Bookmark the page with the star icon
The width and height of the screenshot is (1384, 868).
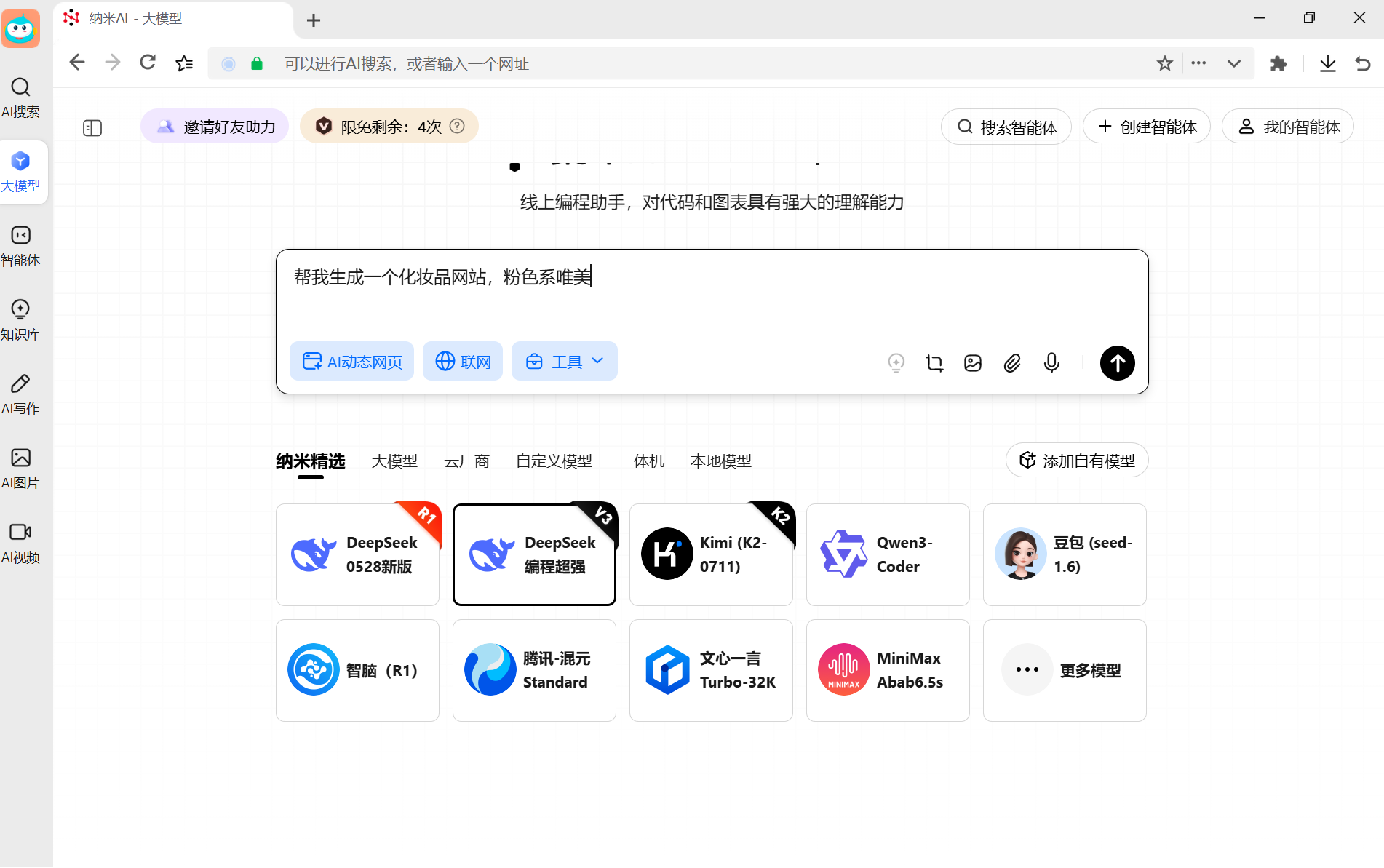[x=1164, y=63]
